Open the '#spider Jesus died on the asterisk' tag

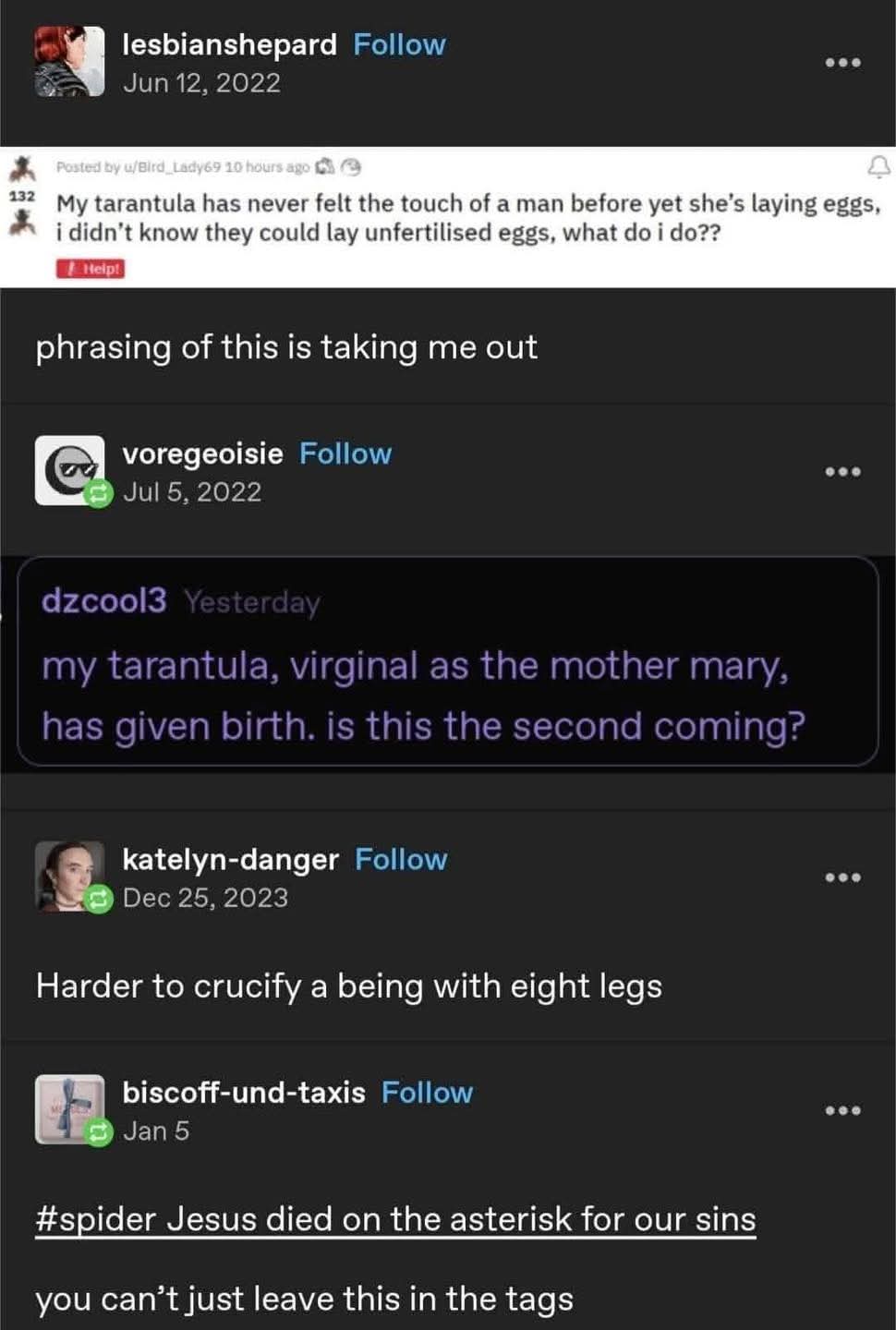(x=395, y=1219)
